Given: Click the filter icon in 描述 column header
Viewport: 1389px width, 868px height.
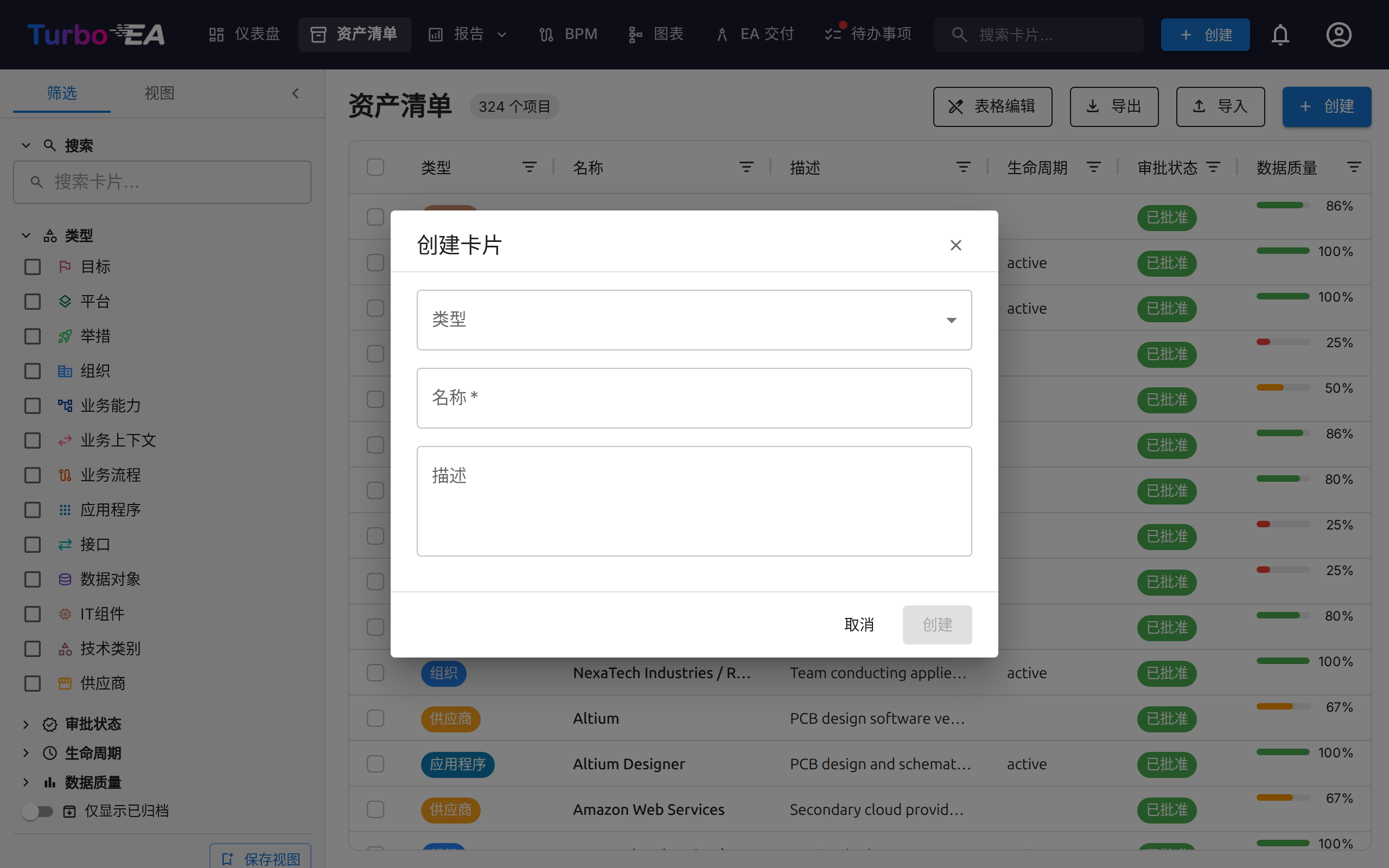Looking at the screenshot, I should [x=963, y=167].
